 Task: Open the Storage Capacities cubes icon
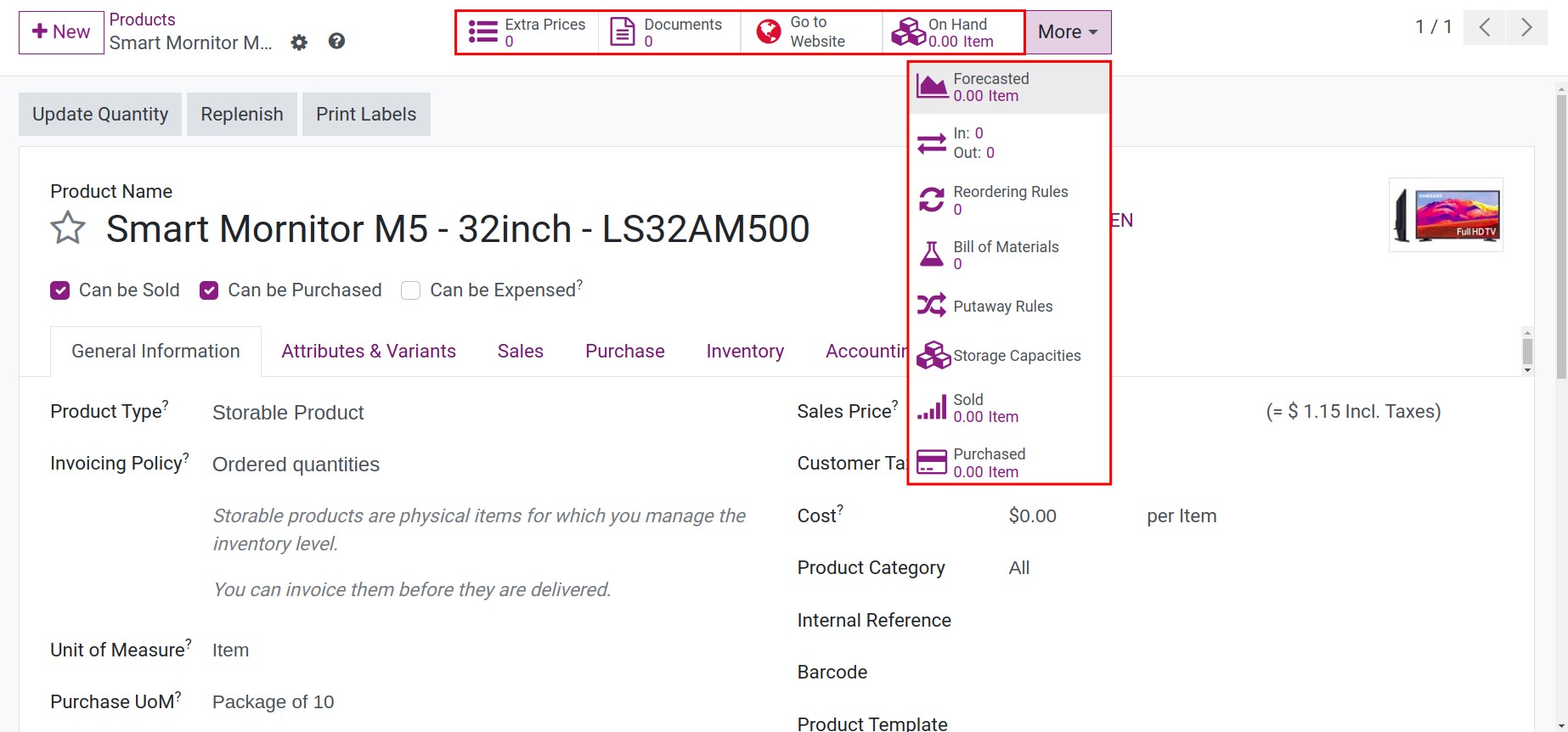click(x=933, y=355)
